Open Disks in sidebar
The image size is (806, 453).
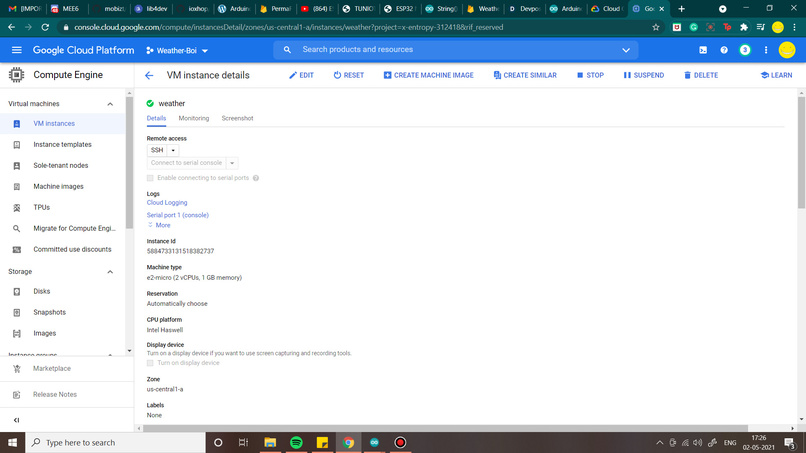click(63, 291)
